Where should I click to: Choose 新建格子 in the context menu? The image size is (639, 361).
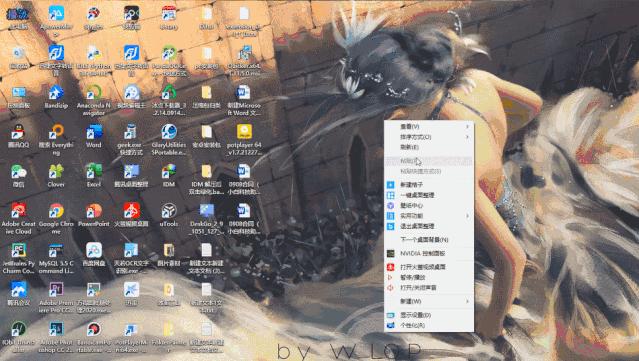point(429,185)
